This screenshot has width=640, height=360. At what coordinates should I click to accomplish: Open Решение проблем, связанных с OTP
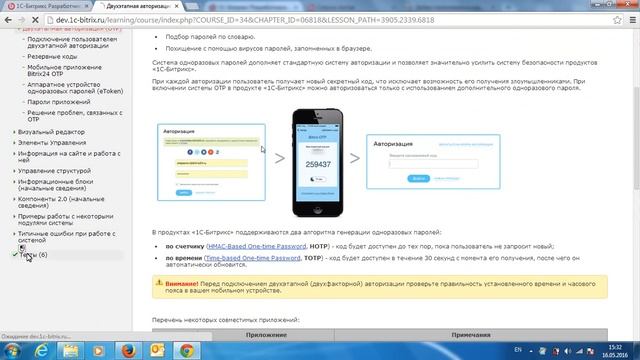click(75, 116)
